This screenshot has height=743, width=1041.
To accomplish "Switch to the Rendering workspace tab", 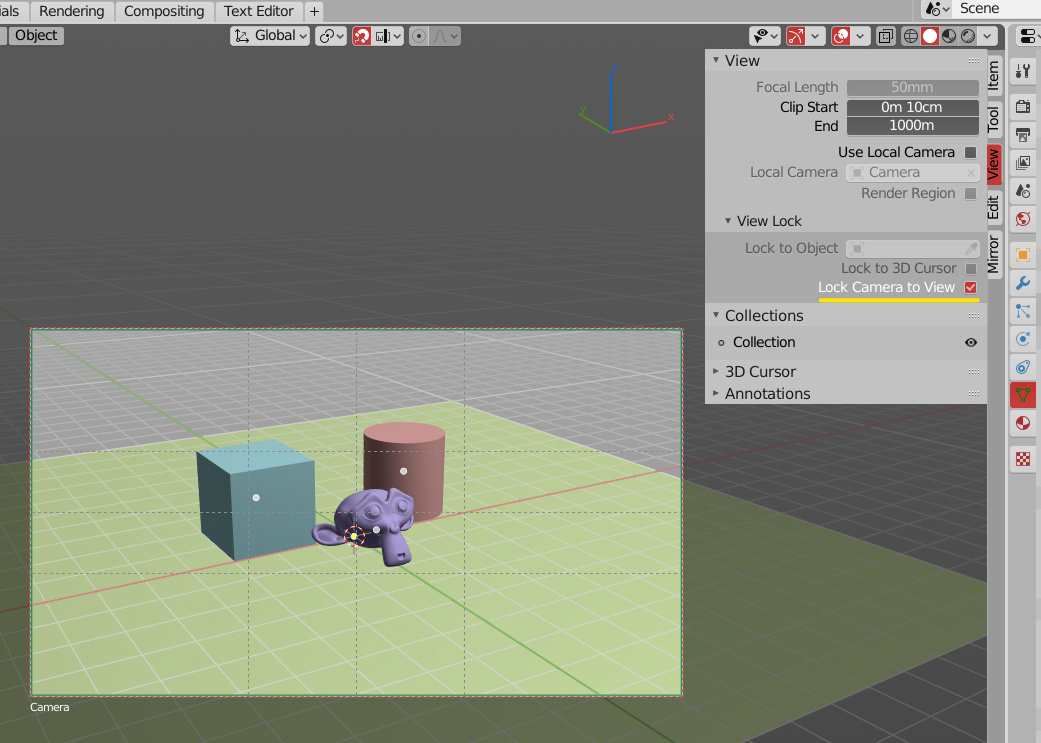I will tap(72, 11).
